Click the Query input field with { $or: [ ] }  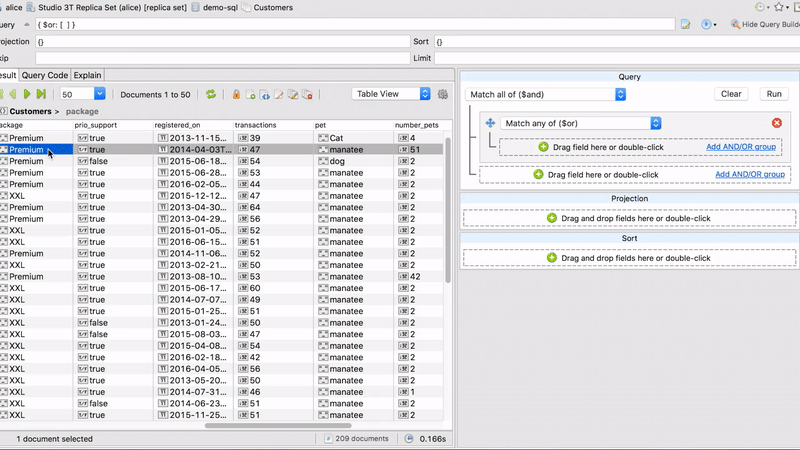point(355,24)
